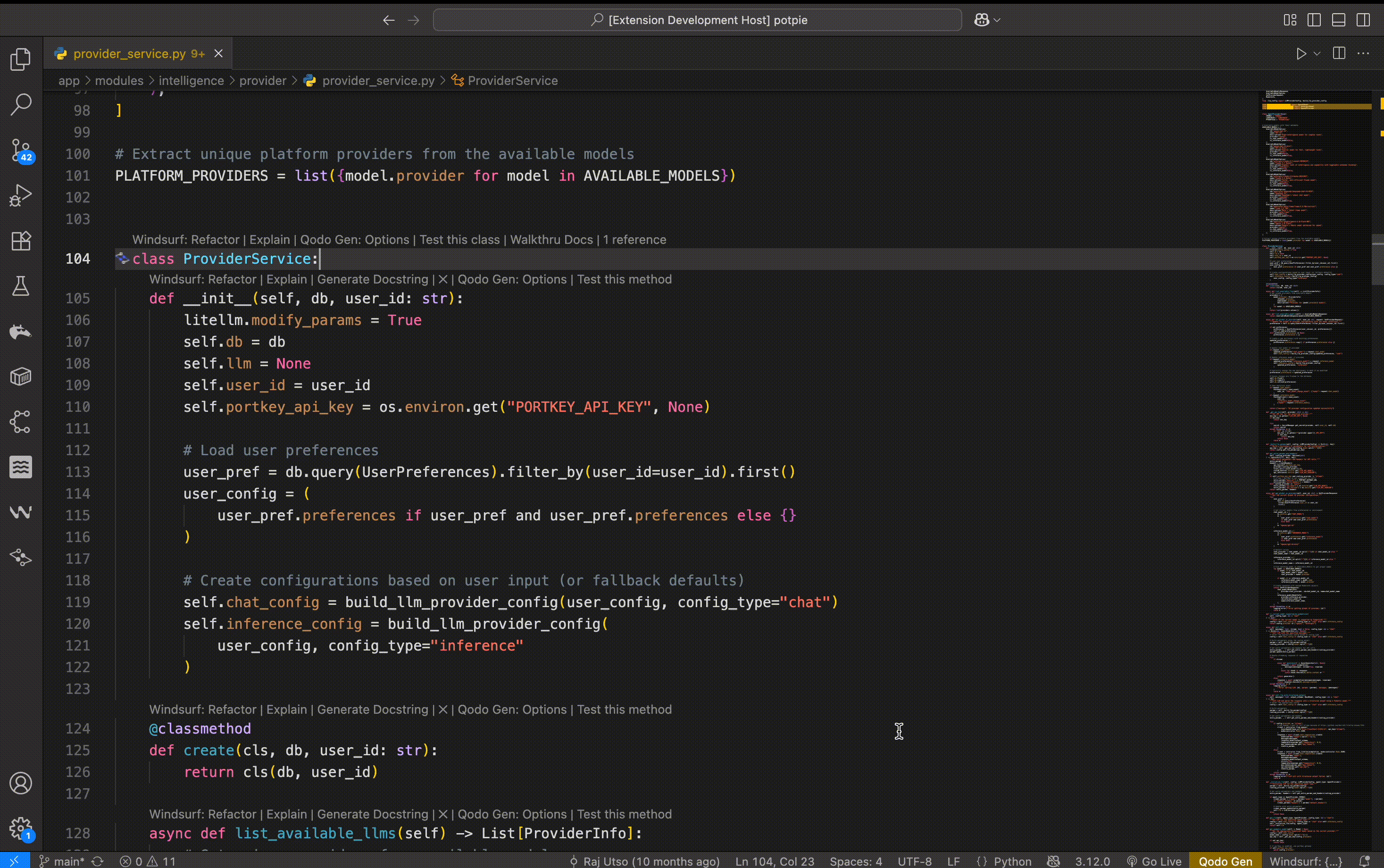Click command center search 'potpie' field
1384x868 pixels.
coord(698,20)
